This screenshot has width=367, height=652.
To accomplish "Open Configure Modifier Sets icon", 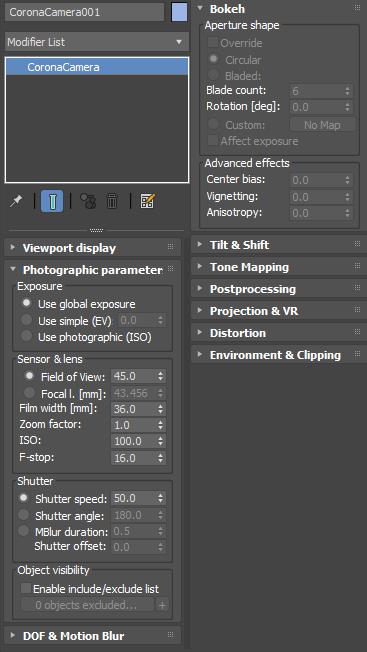I will pos(148,201).
